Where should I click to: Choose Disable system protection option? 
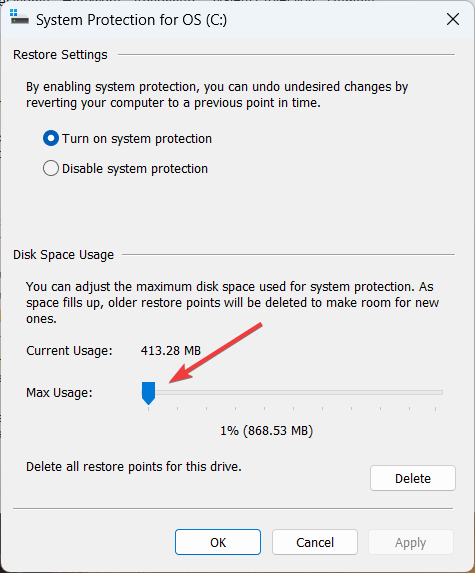coord(125,168)
